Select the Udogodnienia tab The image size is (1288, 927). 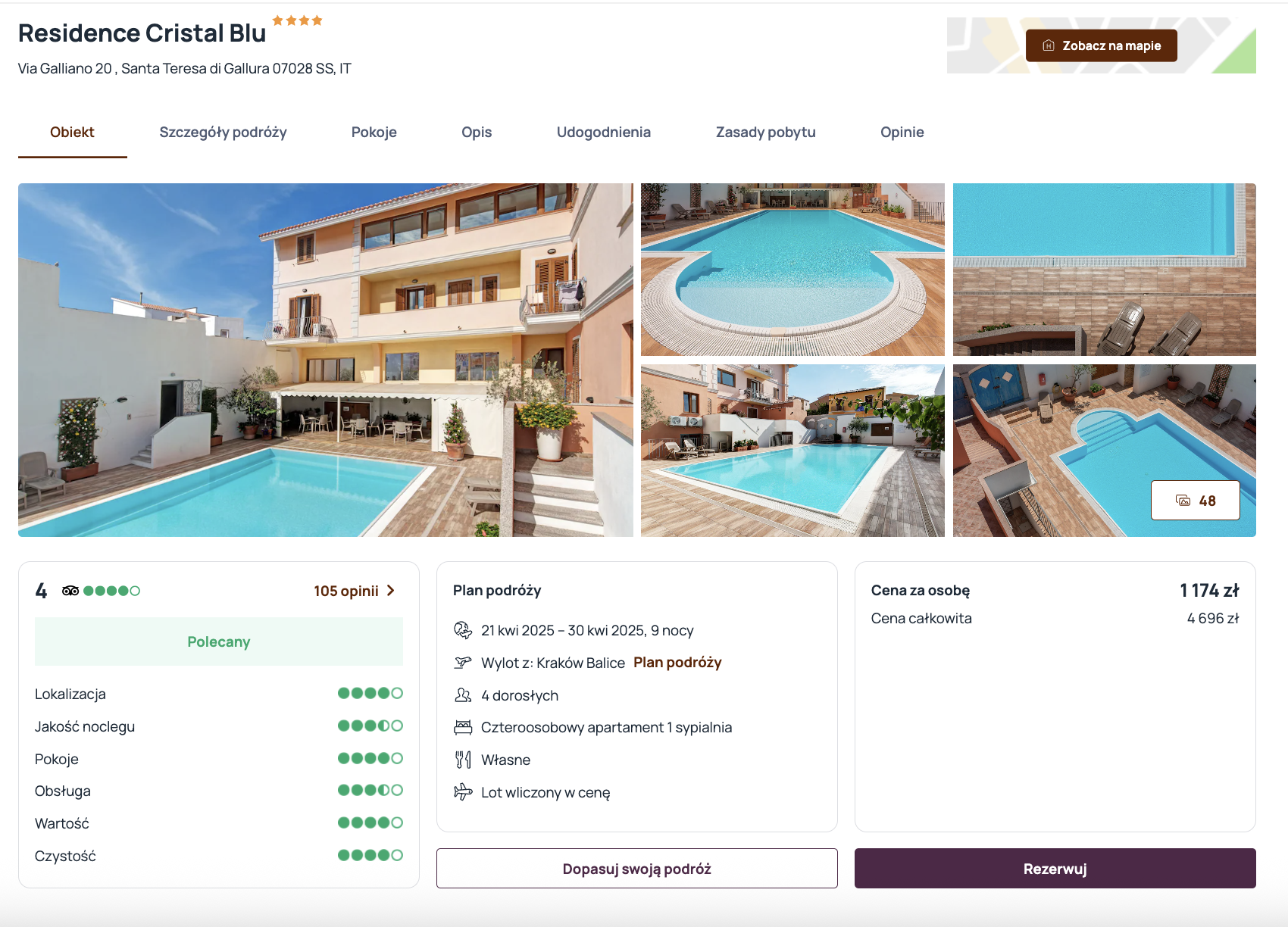(604, 132)
